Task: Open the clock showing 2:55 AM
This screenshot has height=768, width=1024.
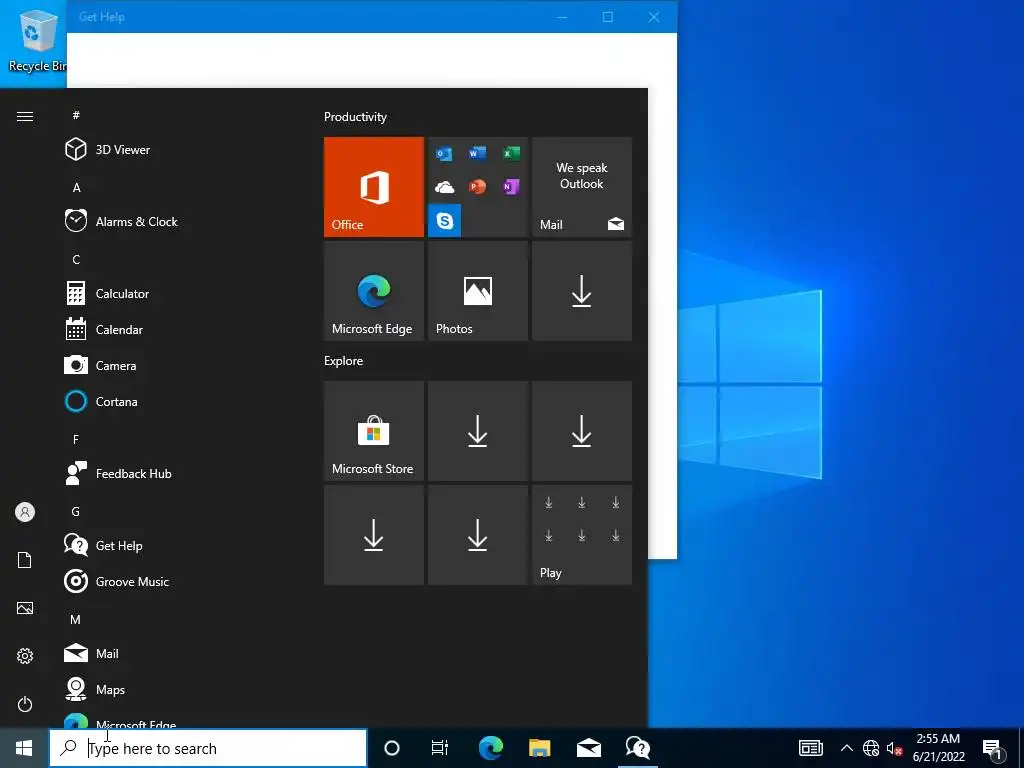Action: point(938,748)
